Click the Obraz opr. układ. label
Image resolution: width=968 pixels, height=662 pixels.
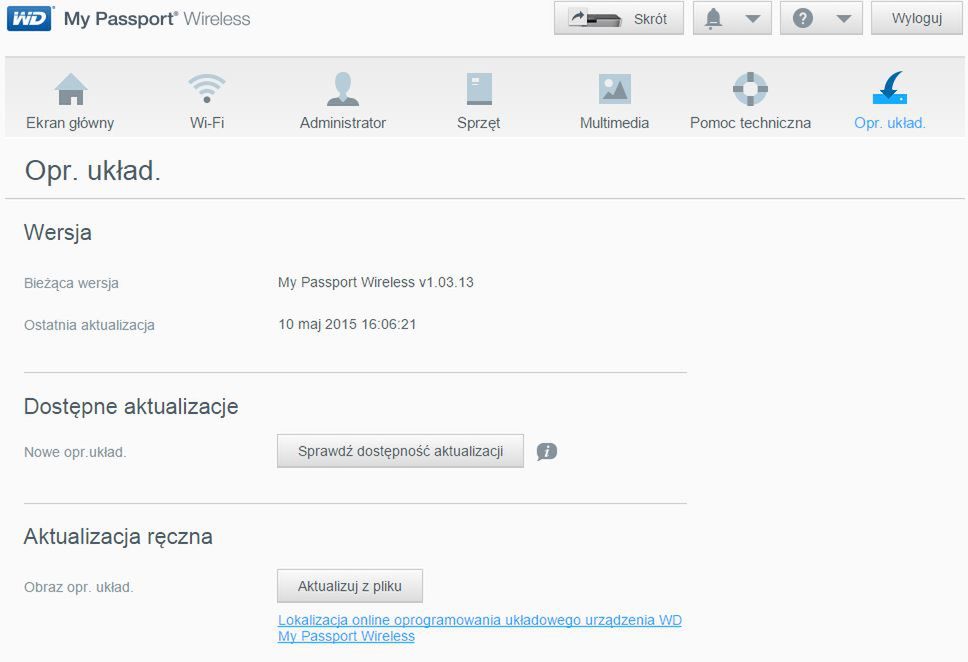click(x=78, y=587)
